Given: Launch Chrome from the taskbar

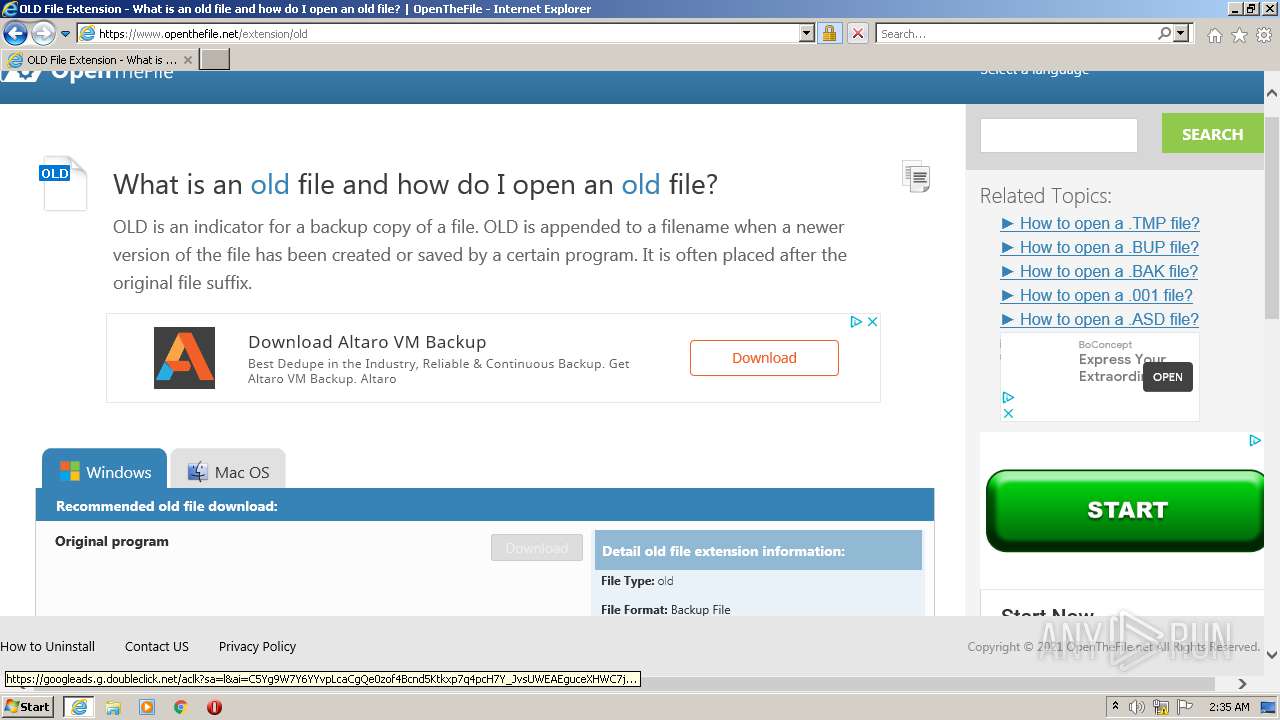Looking at the screenshot, I should point(181,707).
